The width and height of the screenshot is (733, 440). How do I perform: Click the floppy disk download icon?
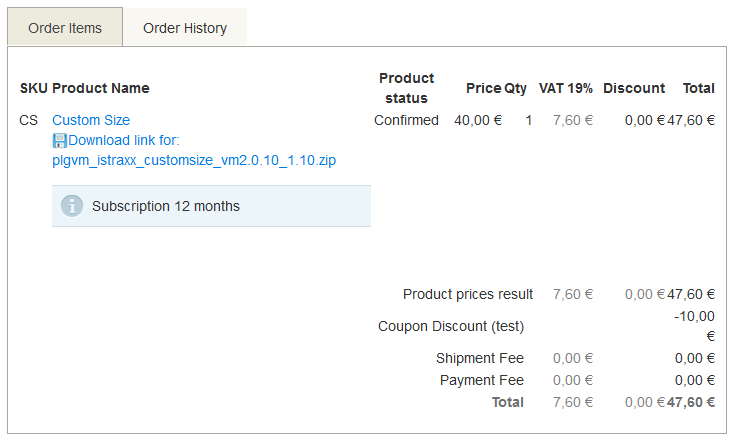click(59, 141)
